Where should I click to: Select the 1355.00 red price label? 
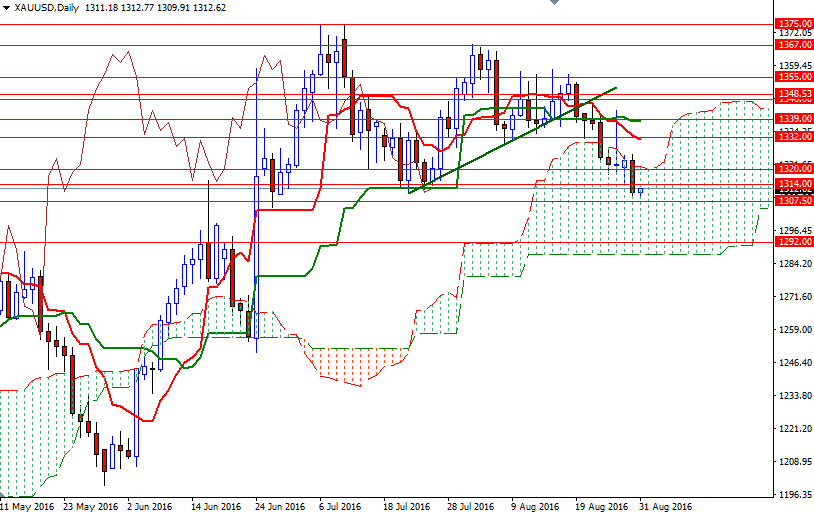click(794, 77)
